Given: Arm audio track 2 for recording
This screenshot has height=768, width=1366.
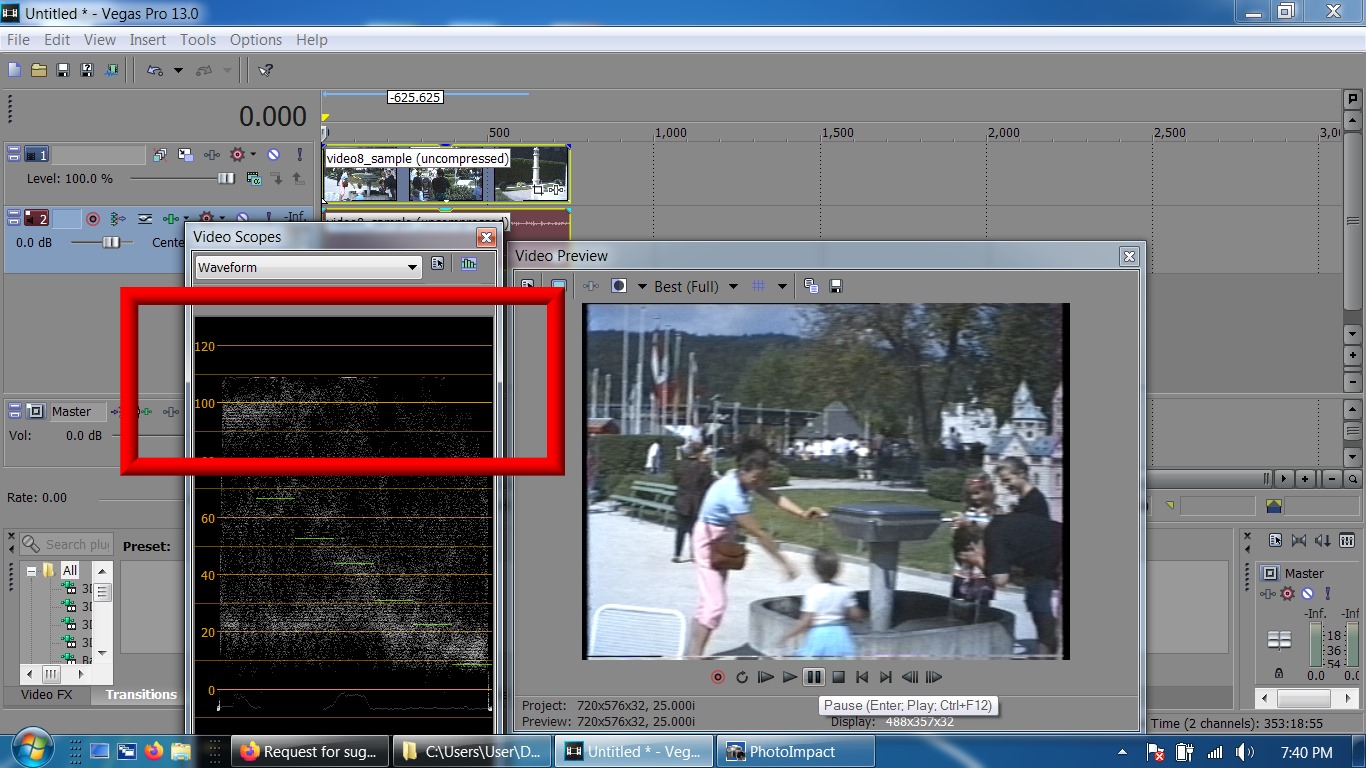Looking at the screenshot, I should pos(93,218).
